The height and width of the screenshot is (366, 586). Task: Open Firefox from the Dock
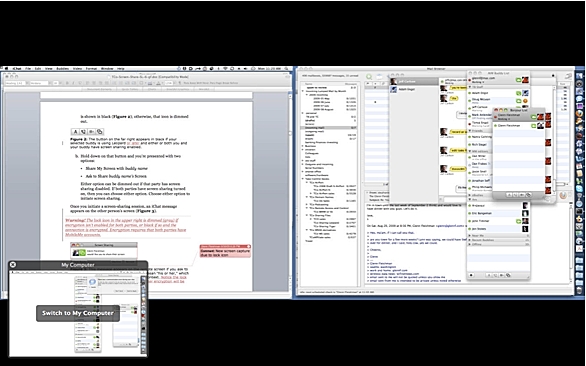click(x=580, y=113)
